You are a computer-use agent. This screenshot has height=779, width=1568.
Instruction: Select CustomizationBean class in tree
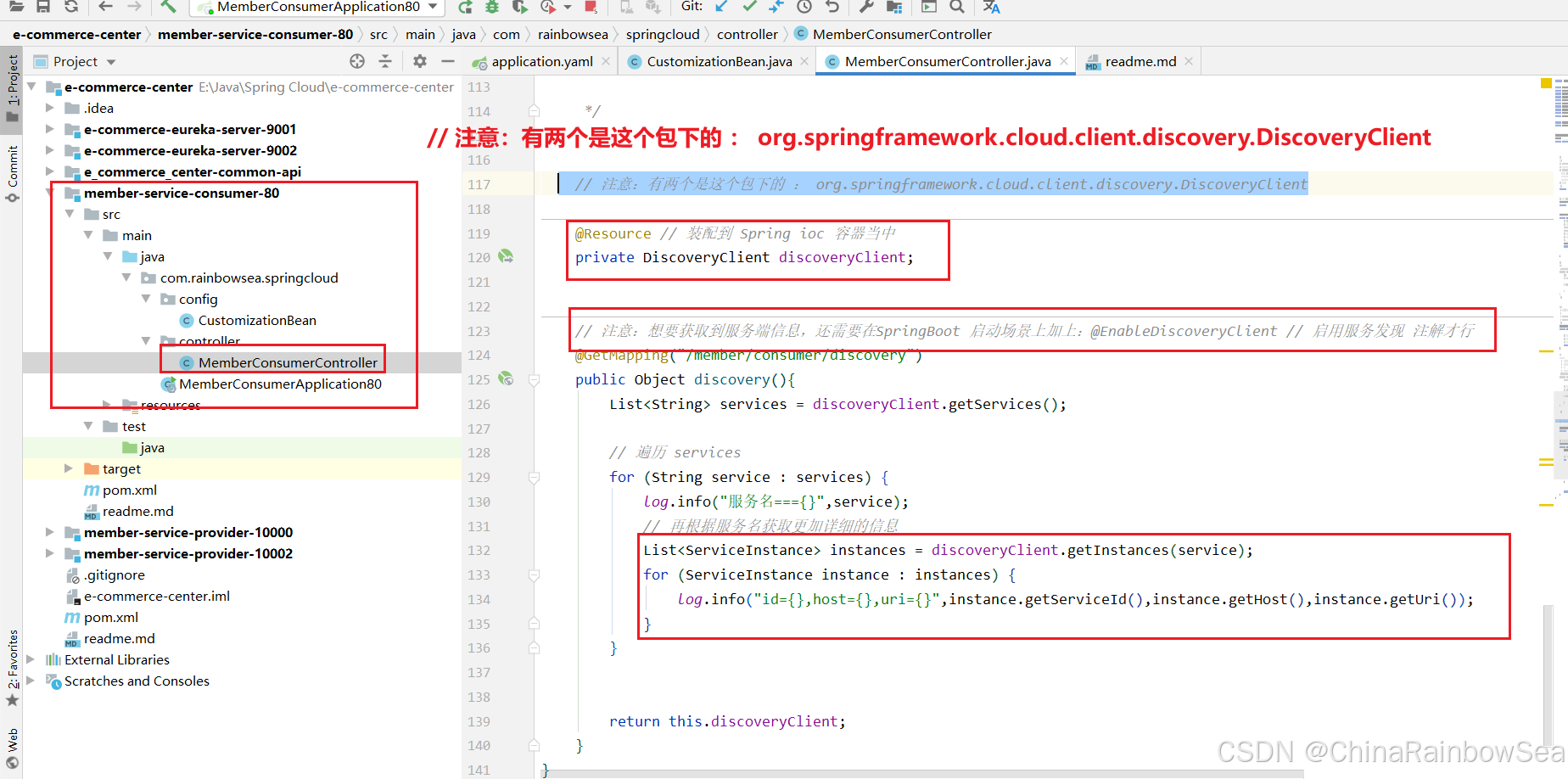coord(248,320)
